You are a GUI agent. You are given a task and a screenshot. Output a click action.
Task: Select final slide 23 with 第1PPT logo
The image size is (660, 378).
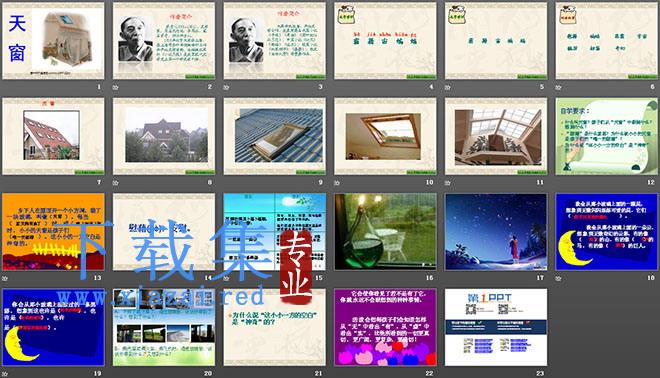496,327
